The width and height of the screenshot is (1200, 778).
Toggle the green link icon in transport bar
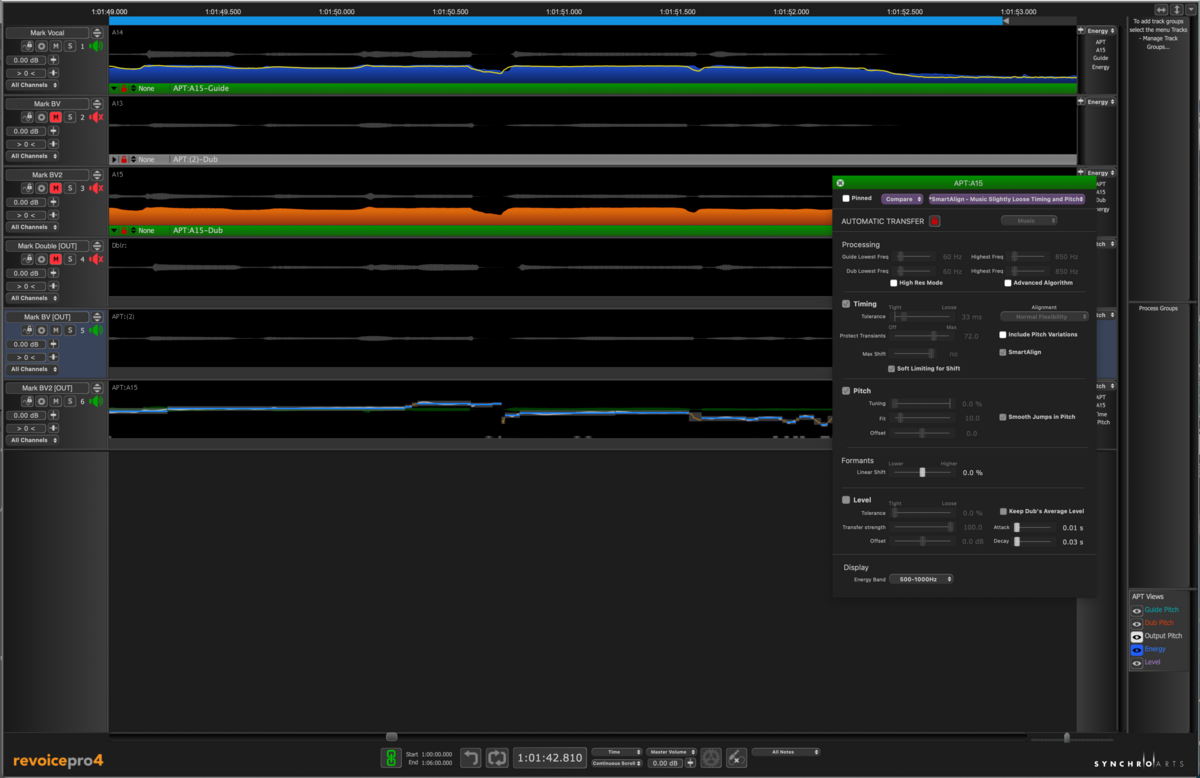coord(391,757)
